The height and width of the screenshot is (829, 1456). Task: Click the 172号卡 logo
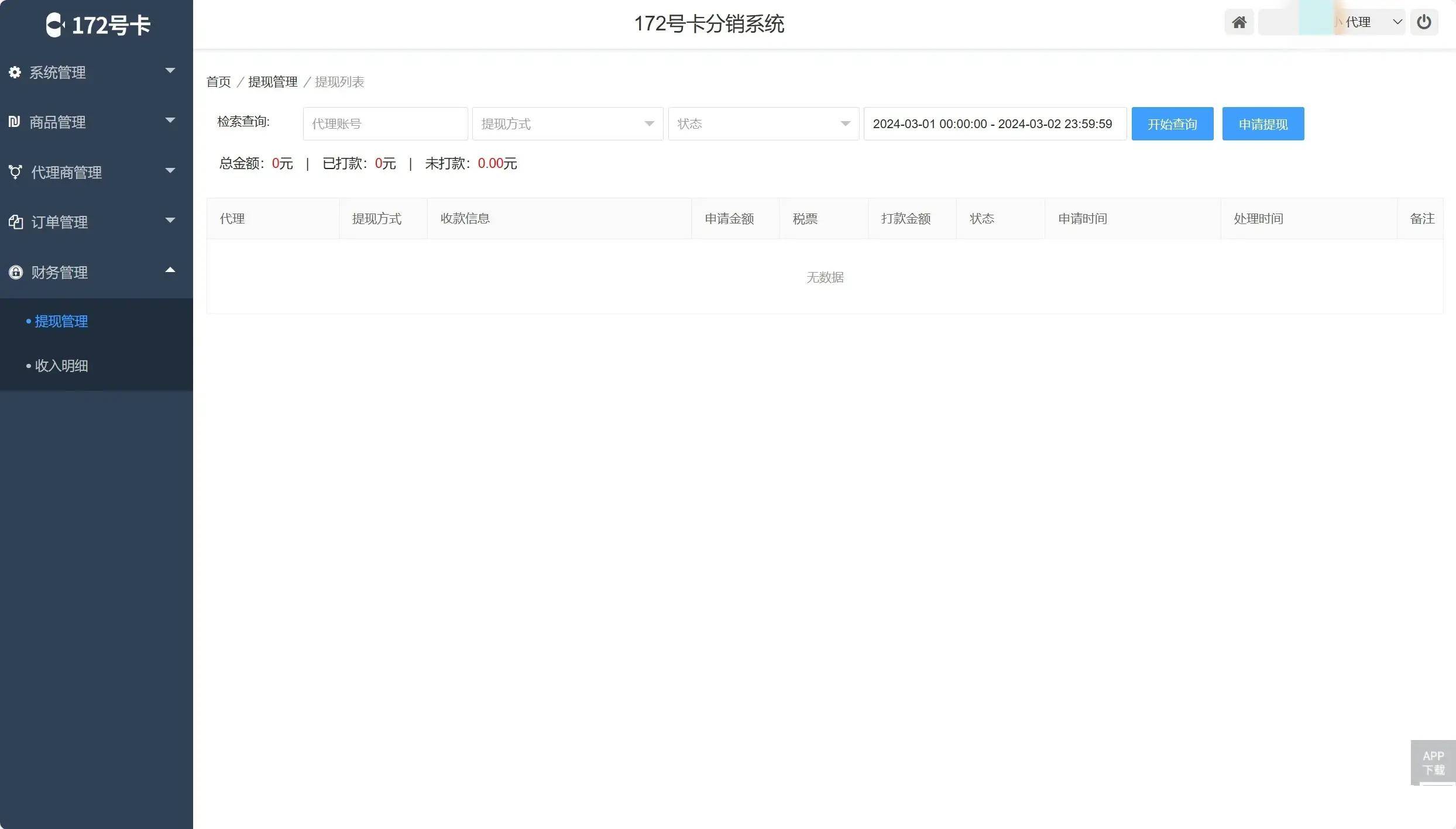98,25
